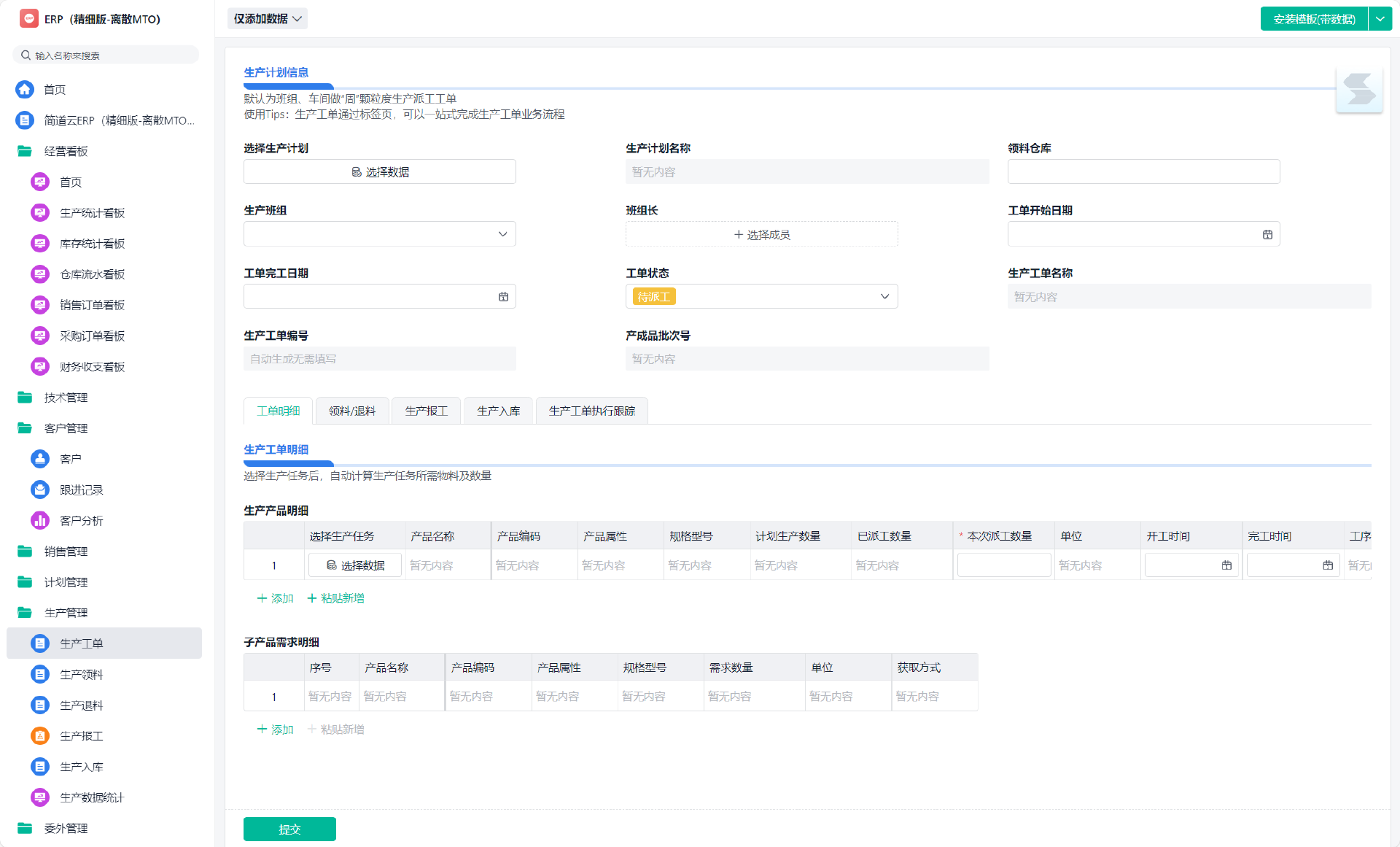This screenshot has width=1400, height=847.
Task: Click the 首页 home icon in sidebar
Action: [x=25, y=89]
